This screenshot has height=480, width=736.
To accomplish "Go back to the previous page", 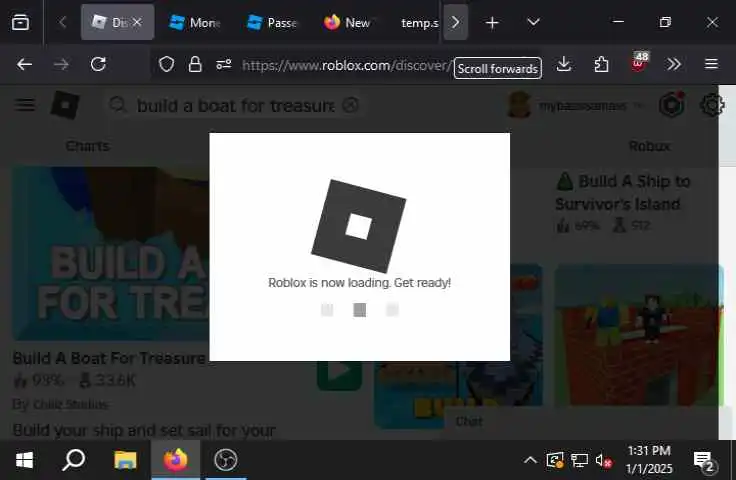I will [x=24, y=64].
